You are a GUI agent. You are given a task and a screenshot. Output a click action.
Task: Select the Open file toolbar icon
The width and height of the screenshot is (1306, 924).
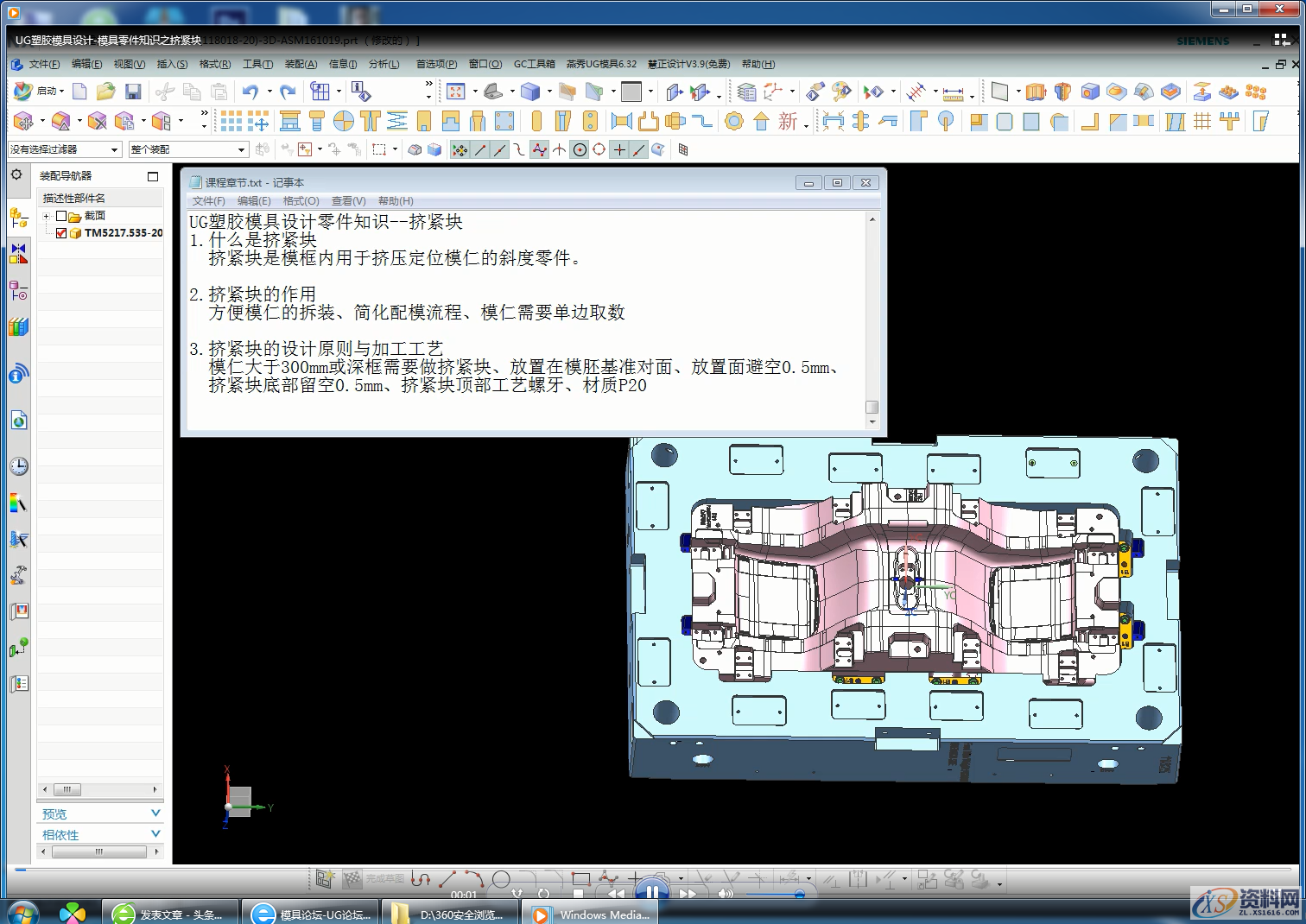(105, 91)
